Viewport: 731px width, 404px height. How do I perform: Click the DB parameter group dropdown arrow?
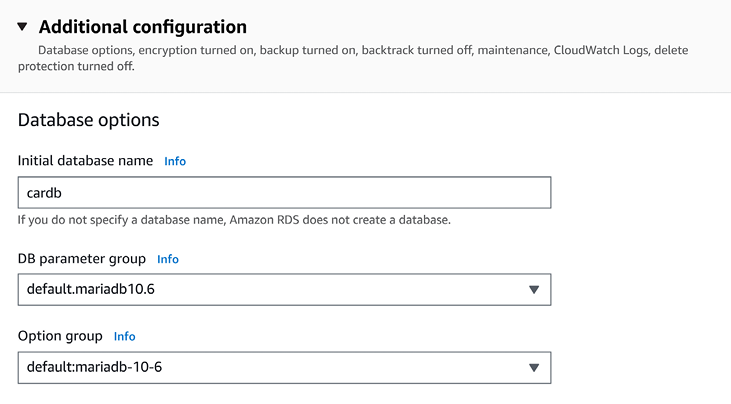click(x=534, y=290)
